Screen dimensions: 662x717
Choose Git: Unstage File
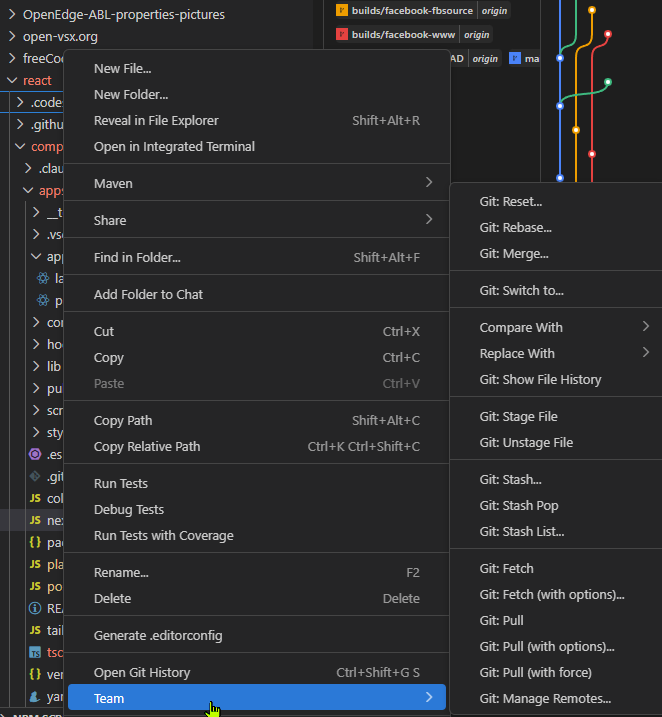[x=558, y=443]
